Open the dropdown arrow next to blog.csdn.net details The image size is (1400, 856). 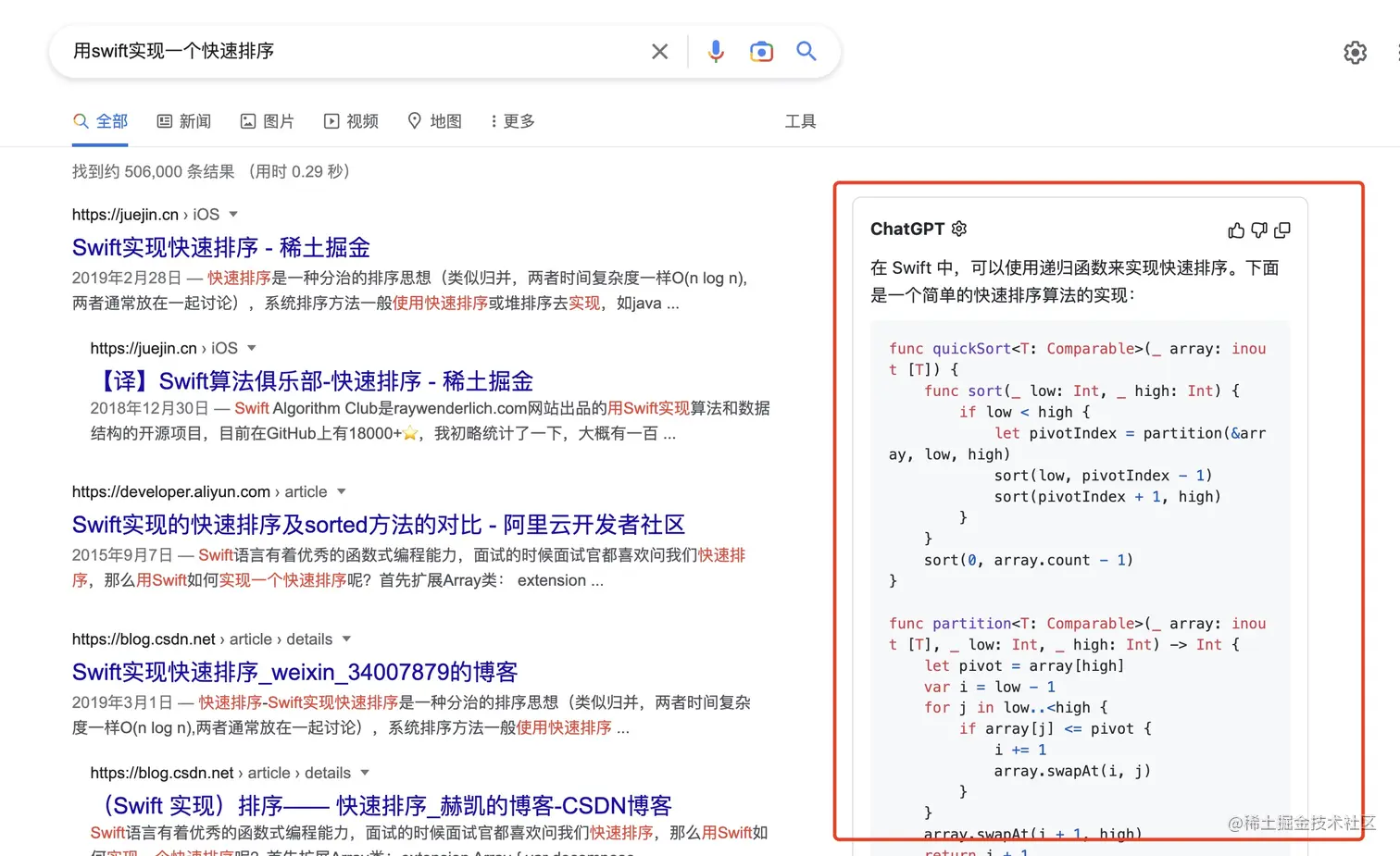coord(346,639)
